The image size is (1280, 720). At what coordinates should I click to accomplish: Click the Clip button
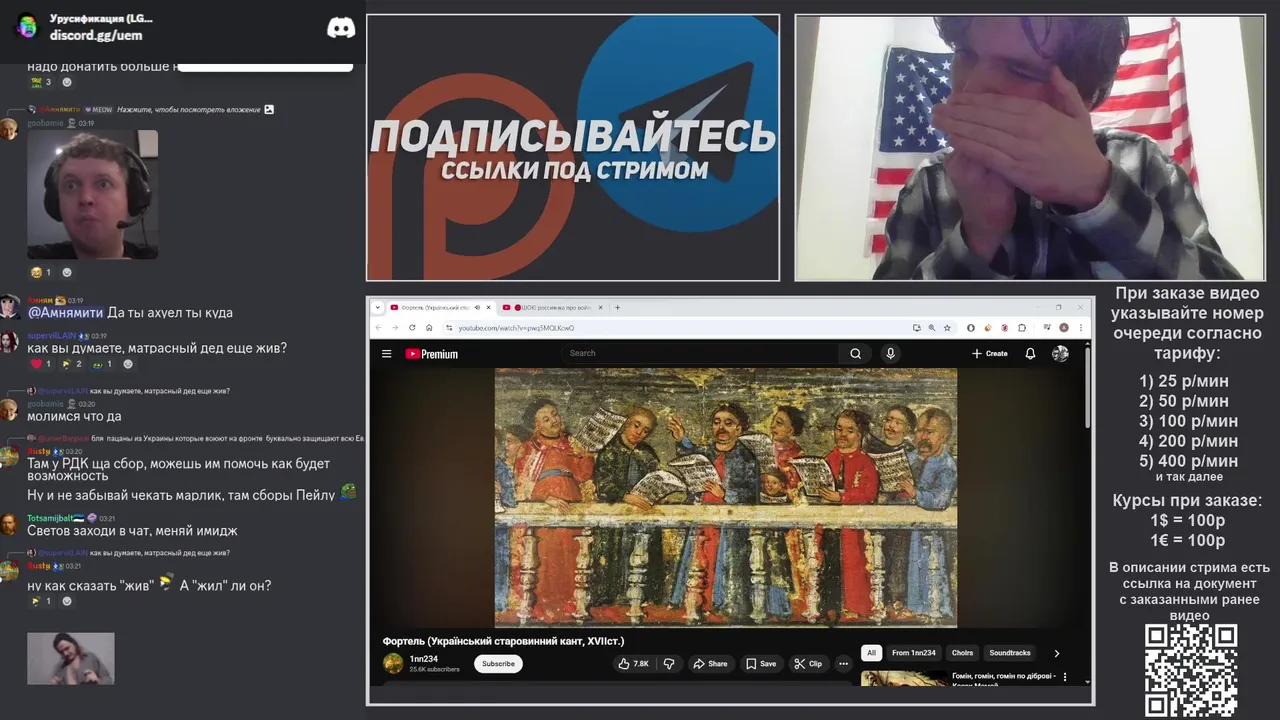pyautogui.click(x=808, y=663)
